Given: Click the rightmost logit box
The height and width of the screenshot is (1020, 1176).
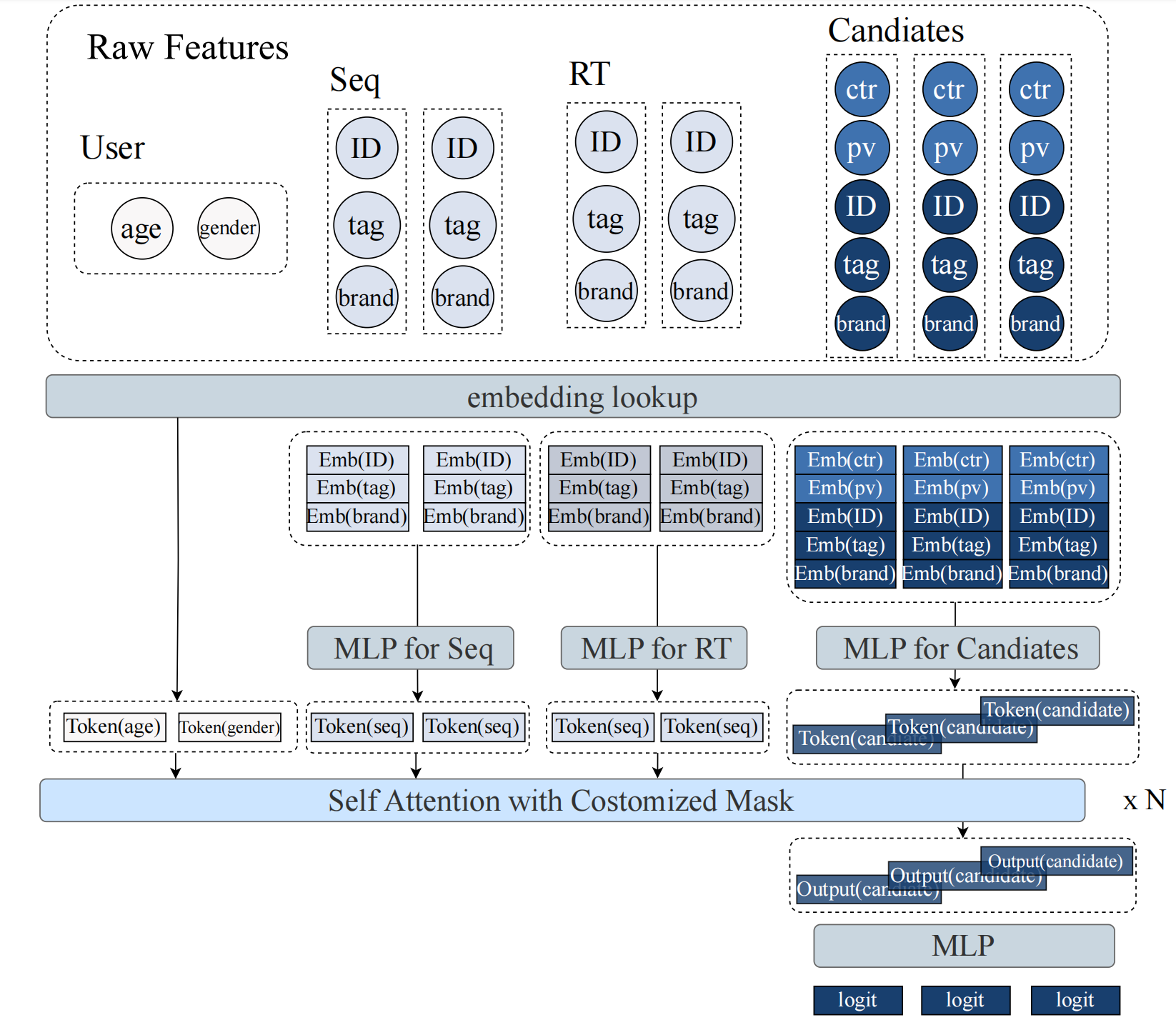Looking at the screenshot, I should [x=1075, y=1000].
